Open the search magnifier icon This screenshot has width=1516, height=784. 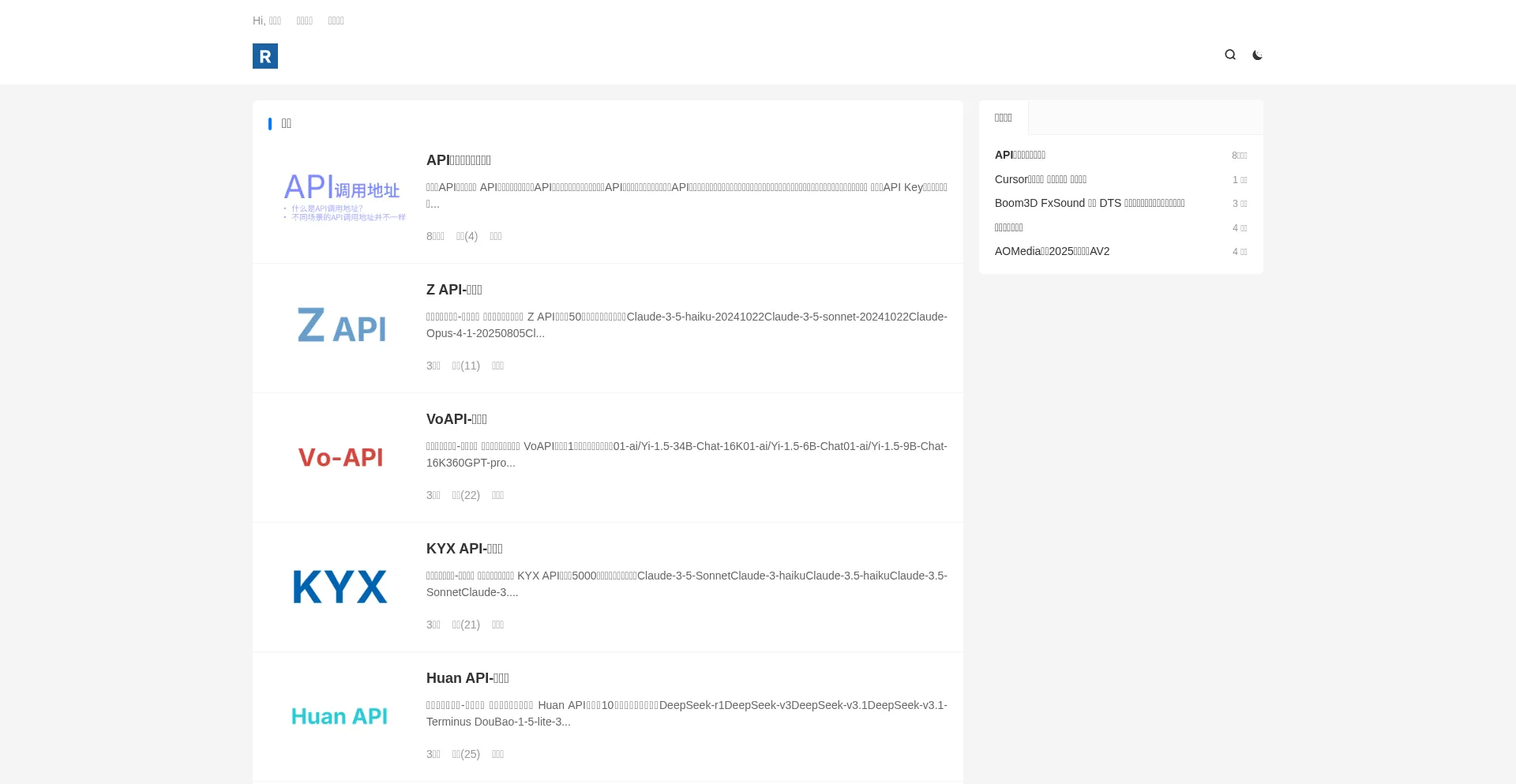(1230, 54)
